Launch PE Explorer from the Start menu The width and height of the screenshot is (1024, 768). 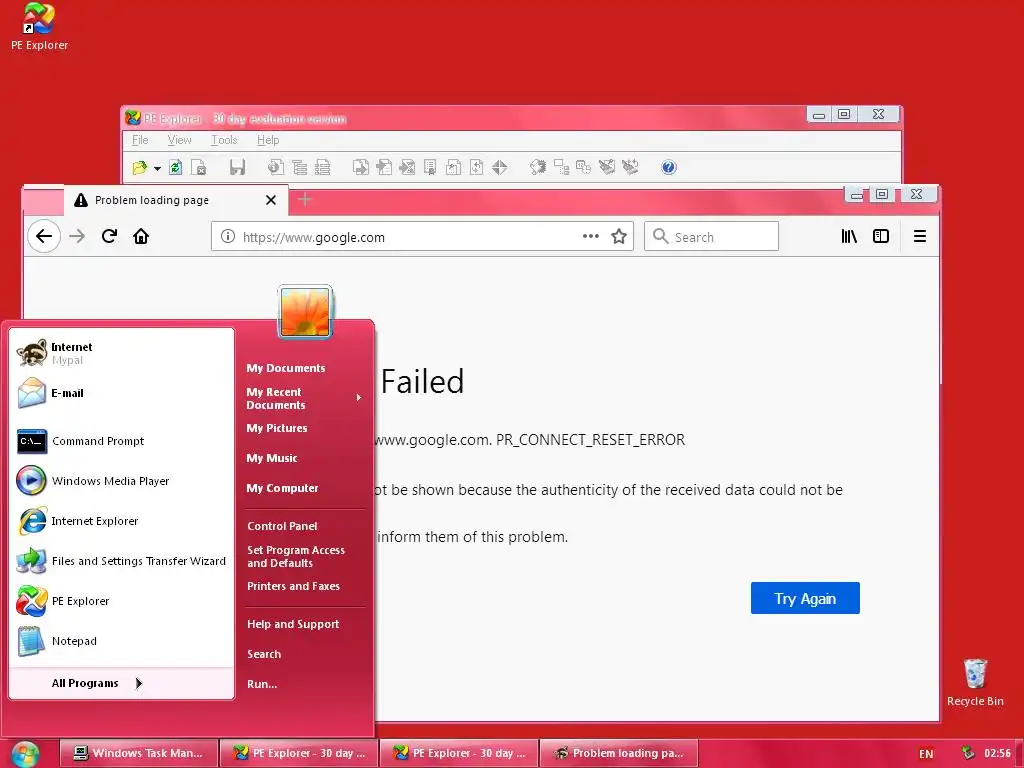(122, 601)
